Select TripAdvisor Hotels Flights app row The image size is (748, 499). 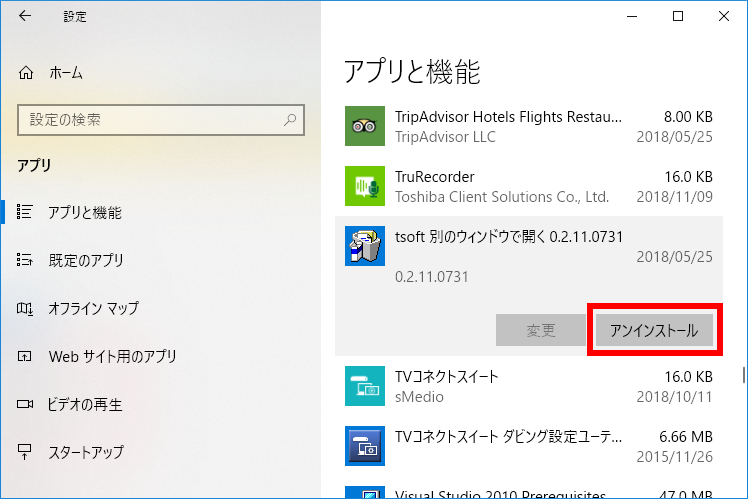529,126
